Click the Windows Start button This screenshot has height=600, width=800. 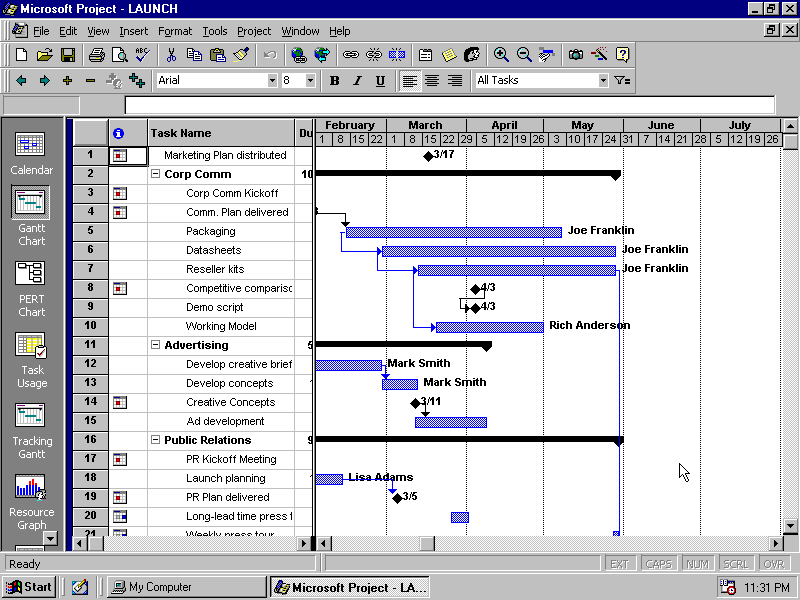(x=29, y=587)
